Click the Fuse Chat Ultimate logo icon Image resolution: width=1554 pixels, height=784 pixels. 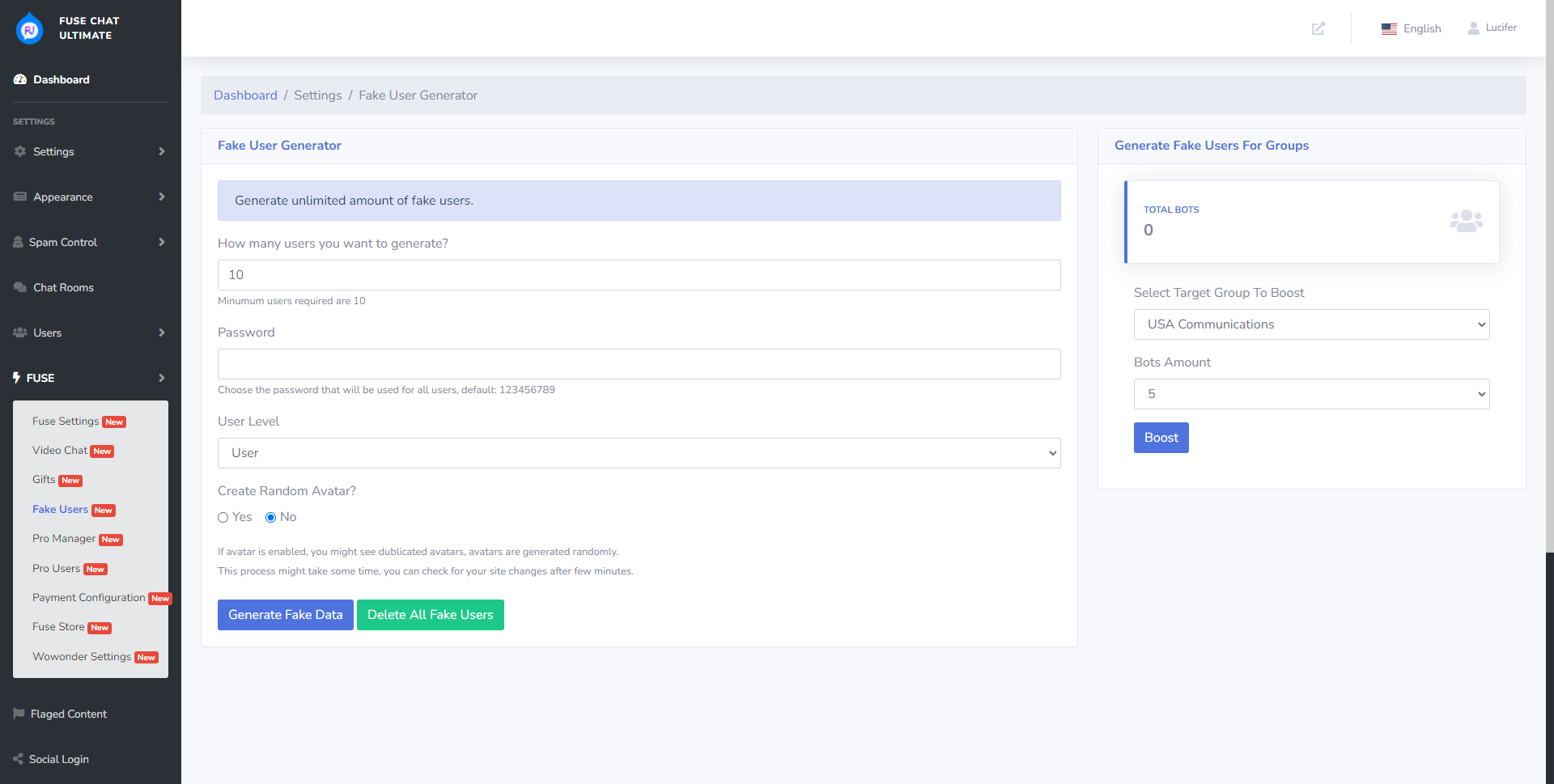[x=29, y=28]
